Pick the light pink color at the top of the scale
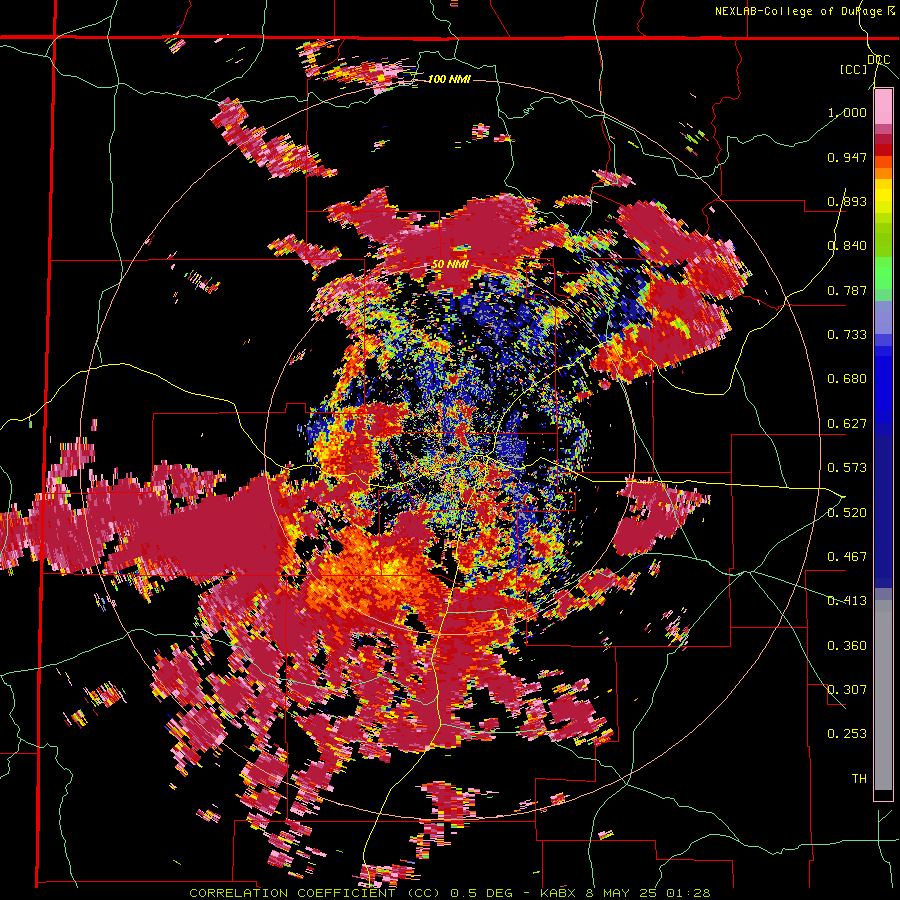The image size is (900, 900). (883, 106)
